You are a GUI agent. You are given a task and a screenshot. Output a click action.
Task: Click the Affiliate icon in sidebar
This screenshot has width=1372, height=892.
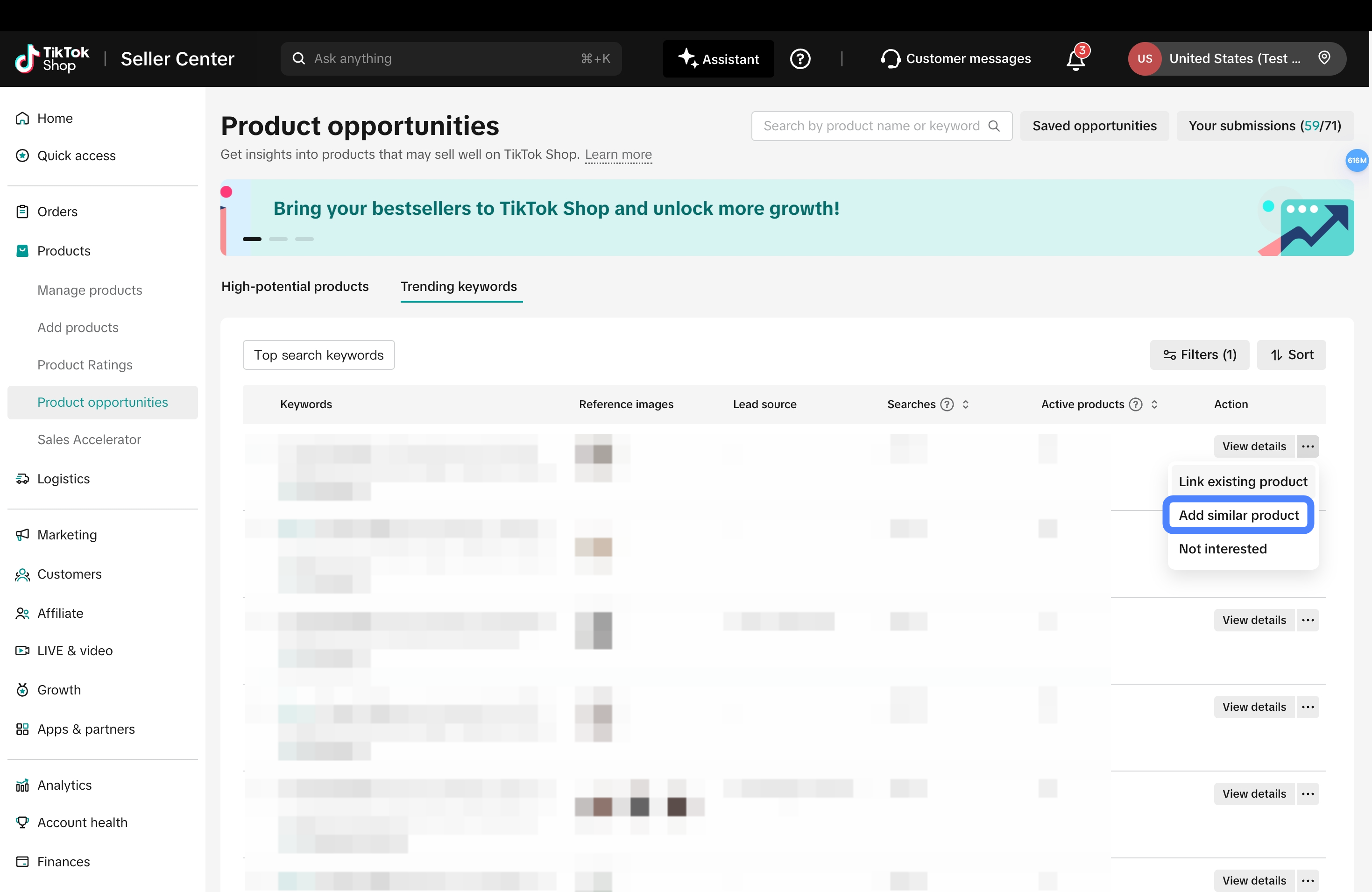coord(22,613)
